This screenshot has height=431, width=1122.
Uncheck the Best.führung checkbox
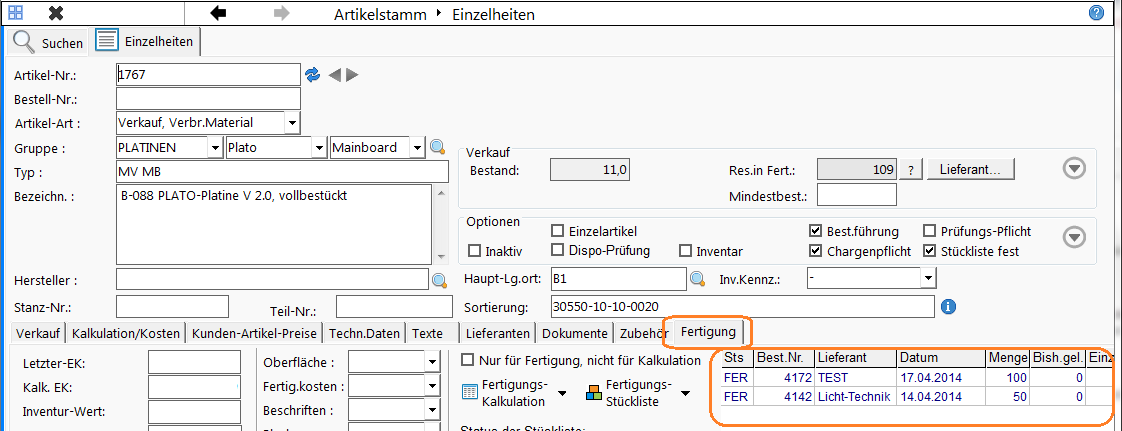(x=815, y=231)
